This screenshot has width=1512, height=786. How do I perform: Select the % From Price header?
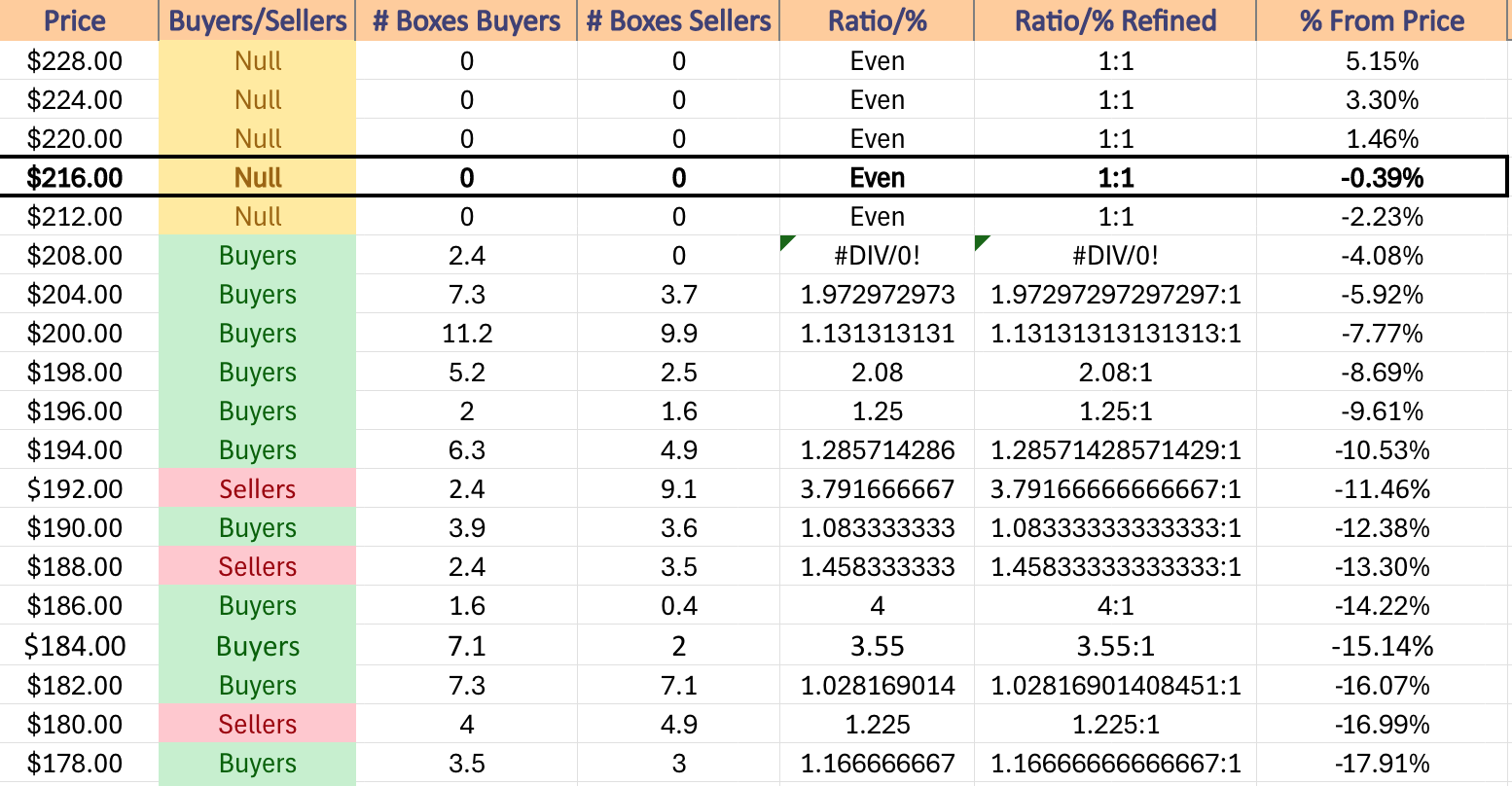click(x=1384, y=20)
